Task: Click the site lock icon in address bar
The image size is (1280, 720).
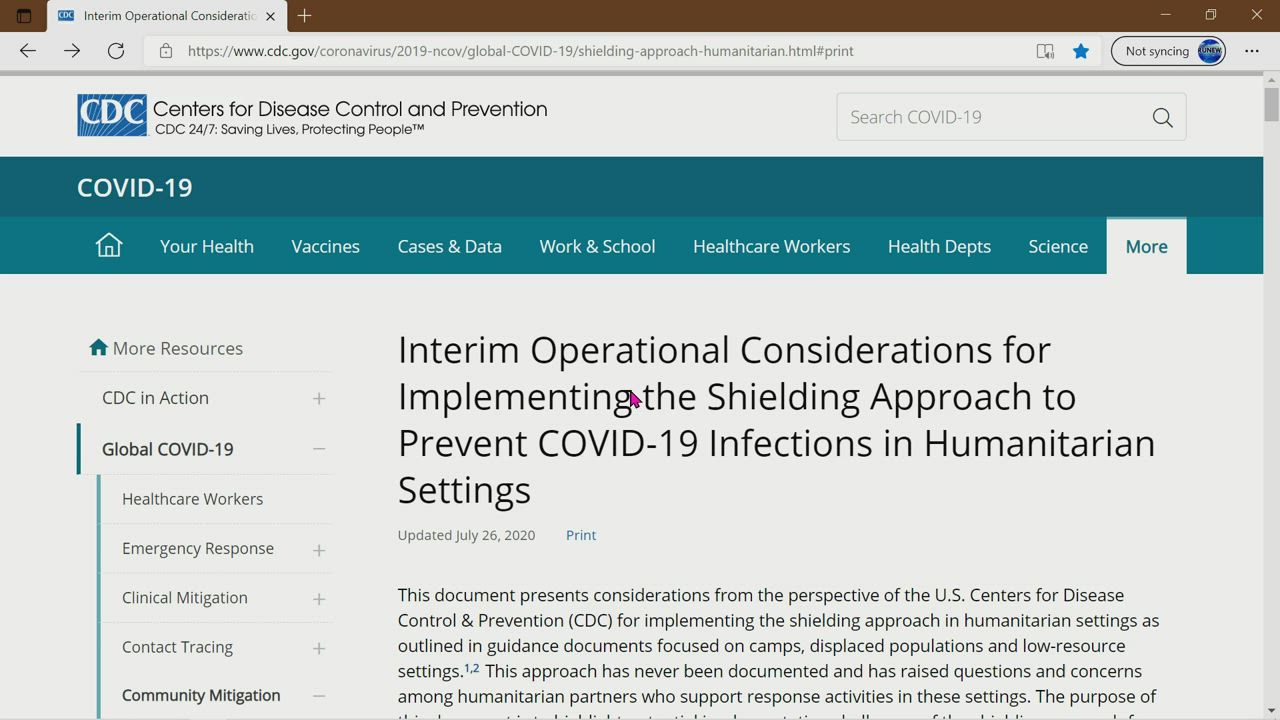Action: [166, 51]
